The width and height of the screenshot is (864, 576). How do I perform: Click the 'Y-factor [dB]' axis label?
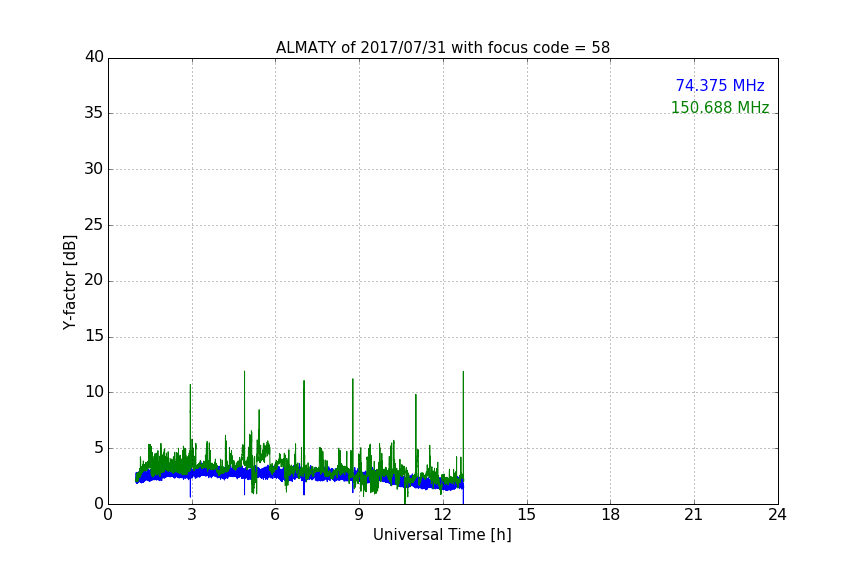pyautogui.click(x=69, y=282)
